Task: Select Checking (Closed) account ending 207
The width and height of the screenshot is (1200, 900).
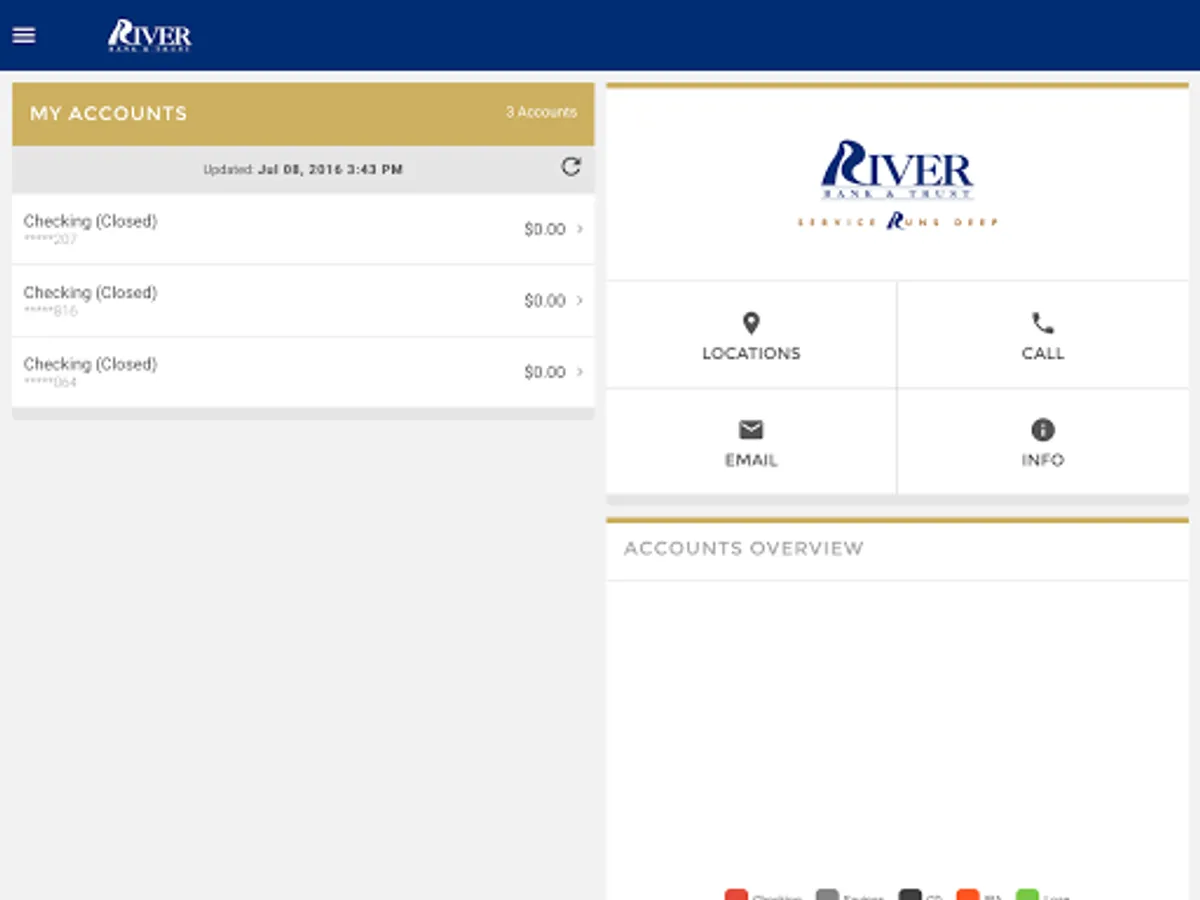Action: tap(303, 229)
